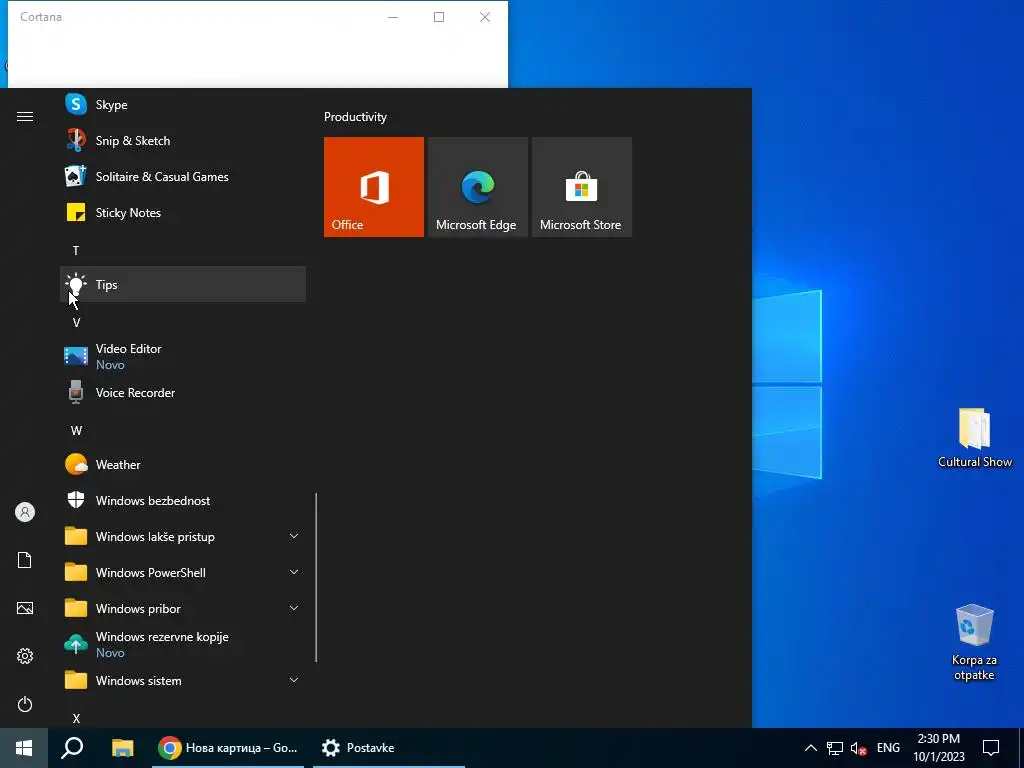Open File Explorer from taskbar
Screen dimensions: 1024x768
tap(122, 748)
